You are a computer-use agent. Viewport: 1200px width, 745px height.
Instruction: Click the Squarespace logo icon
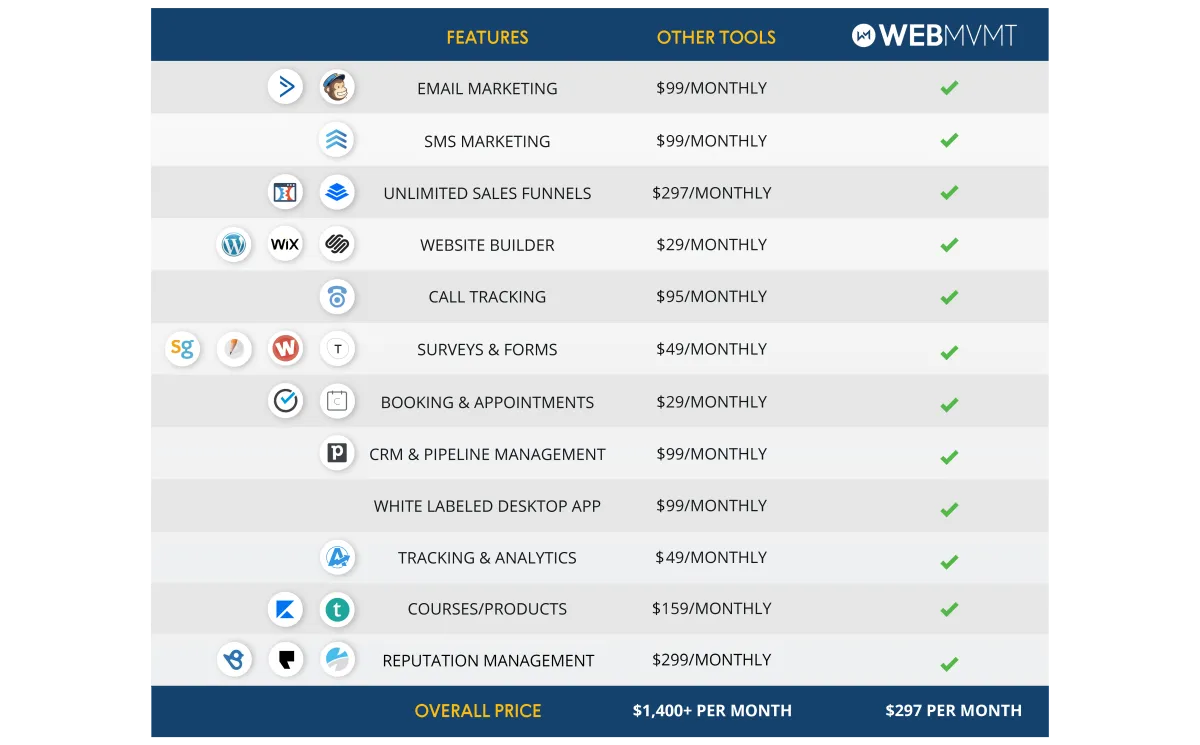[337, 245]
